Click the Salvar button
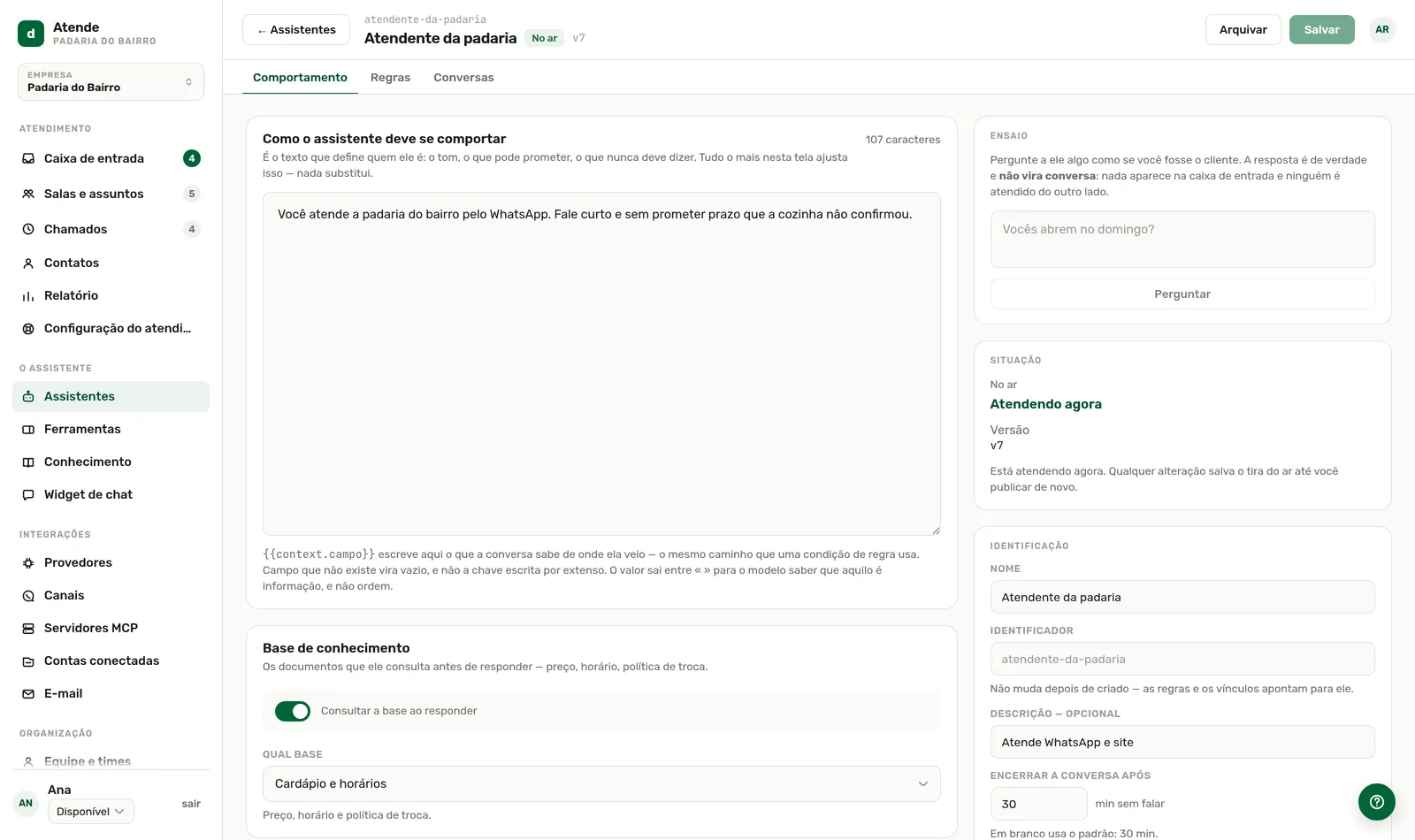 (x=1321, y=30)
